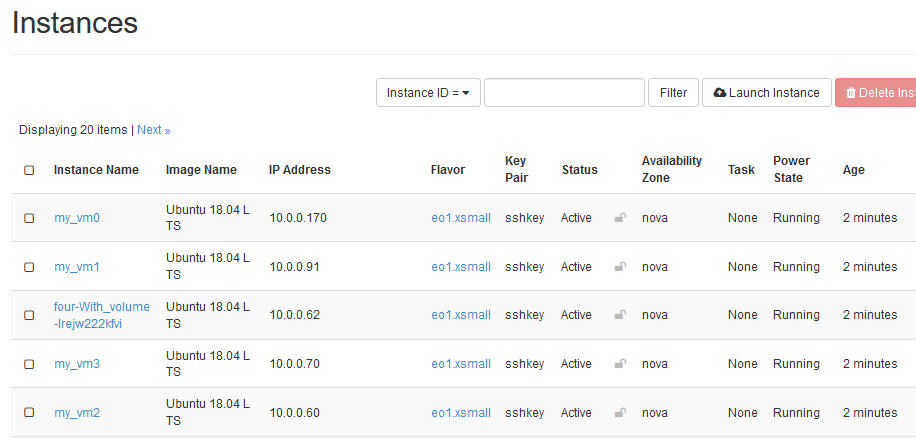
Task: Click the red Delete Instances button
Action: tap(878, 93)
